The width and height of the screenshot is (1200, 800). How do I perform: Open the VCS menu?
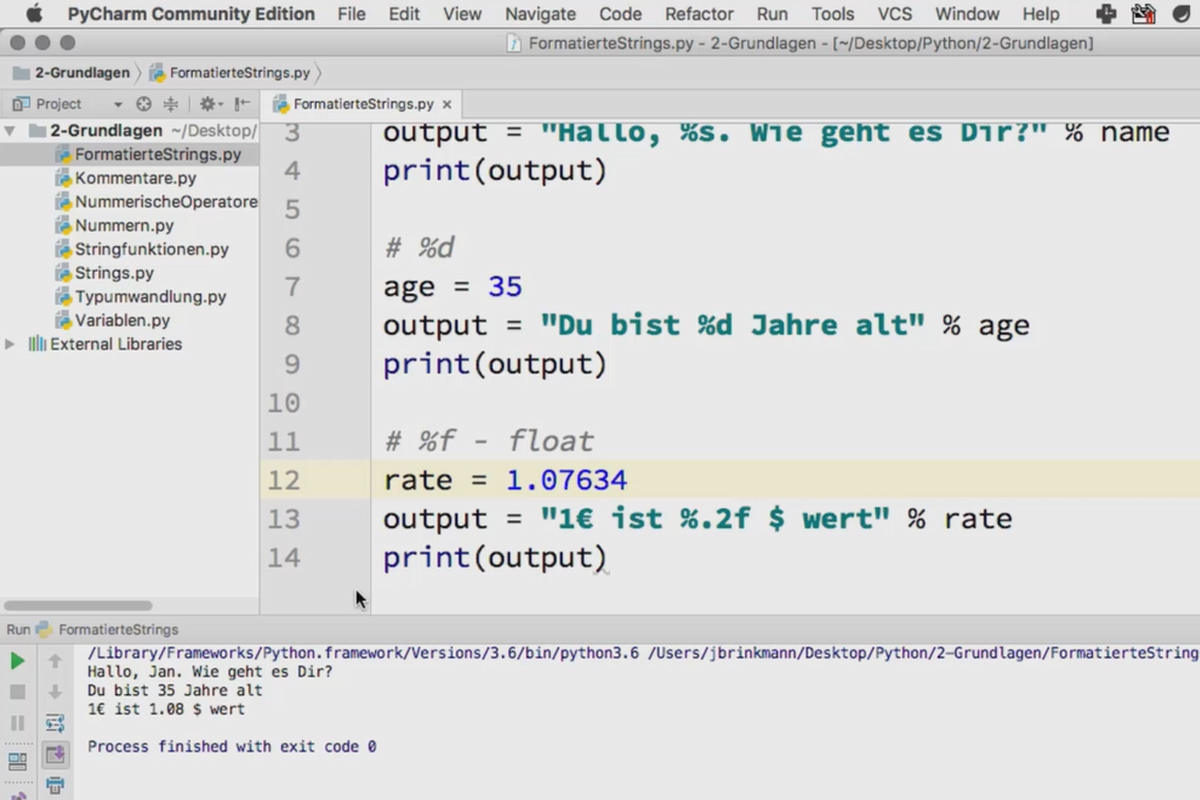click(895, 14)
